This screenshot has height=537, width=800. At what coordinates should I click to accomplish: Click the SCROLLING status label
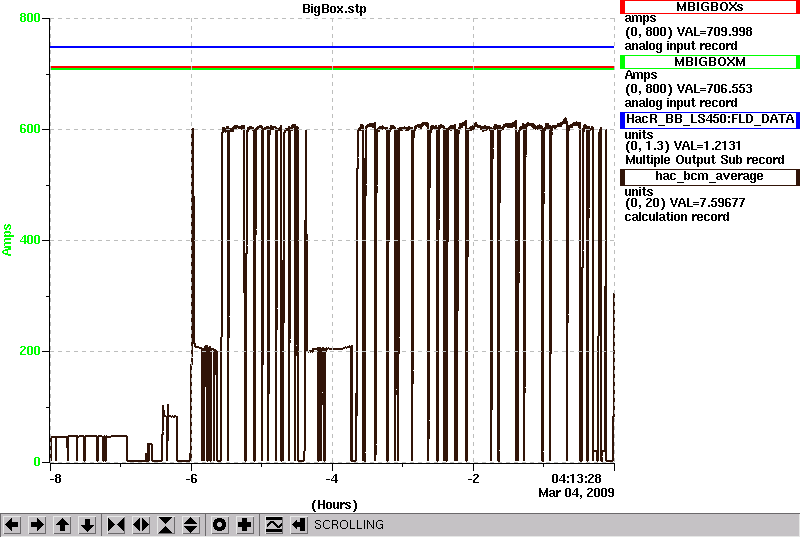coord(348,525)
